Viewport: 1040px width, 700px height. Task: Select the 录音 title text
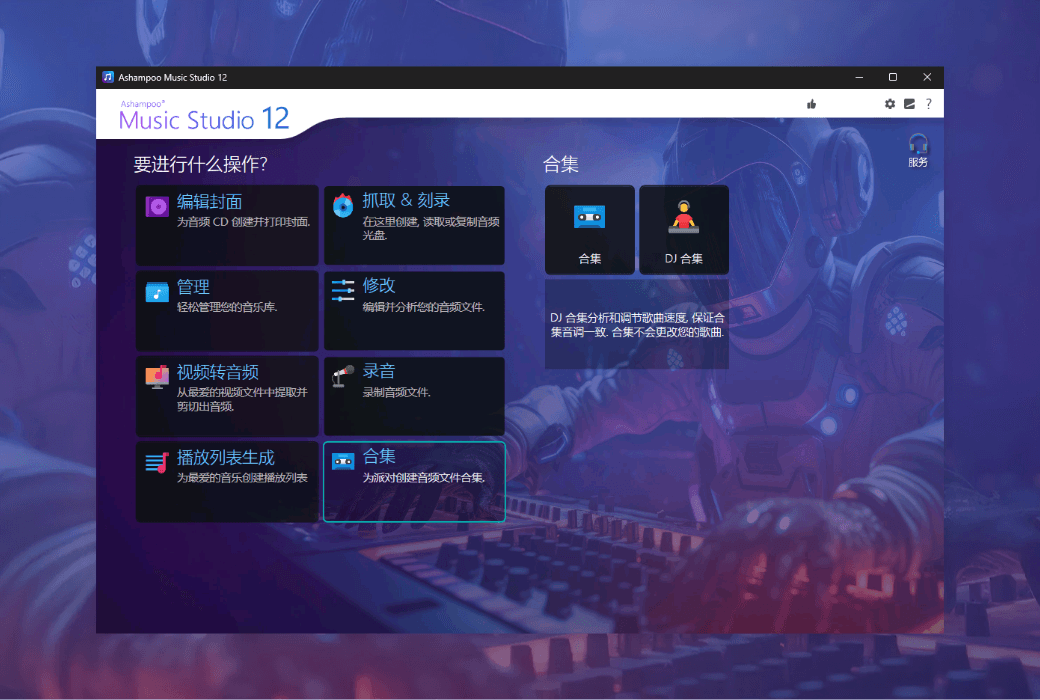coord(379,371)
